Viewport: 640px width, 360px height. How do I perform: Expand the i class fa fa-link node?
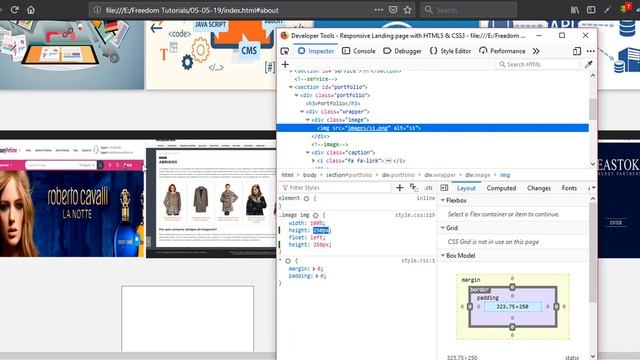coord(313,161)
